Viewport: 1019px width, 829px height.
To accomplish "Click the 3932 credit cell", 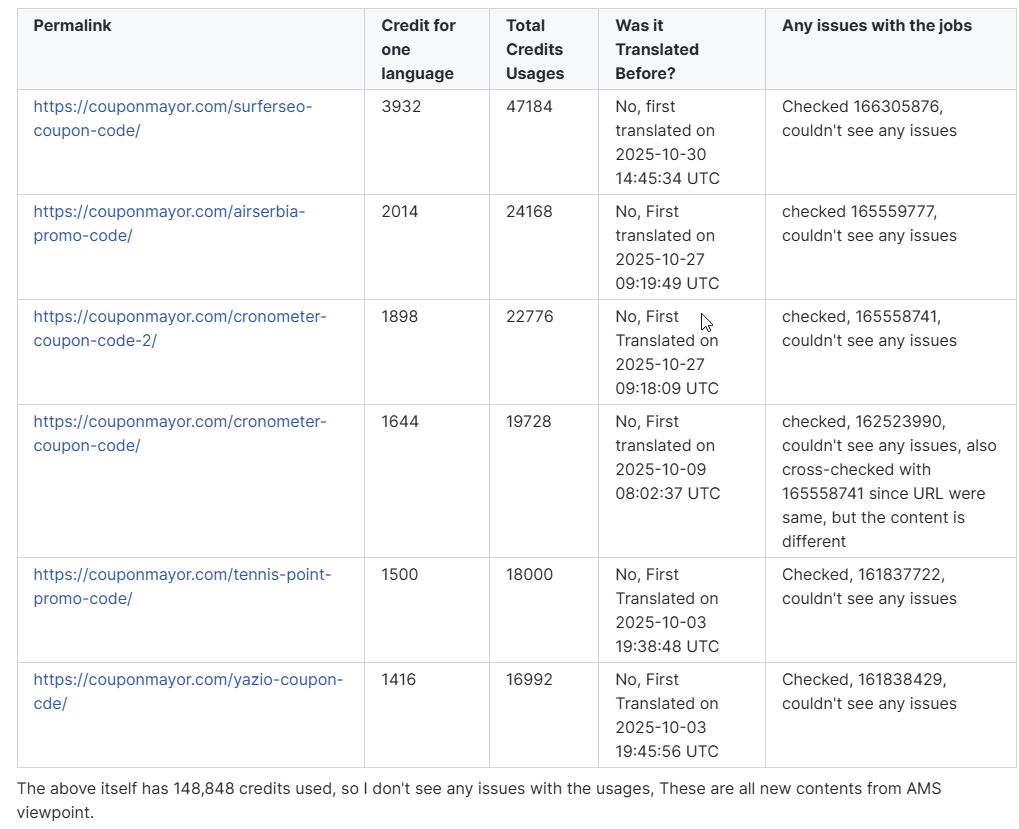I will pyautogui.click(x=400, y=106).
